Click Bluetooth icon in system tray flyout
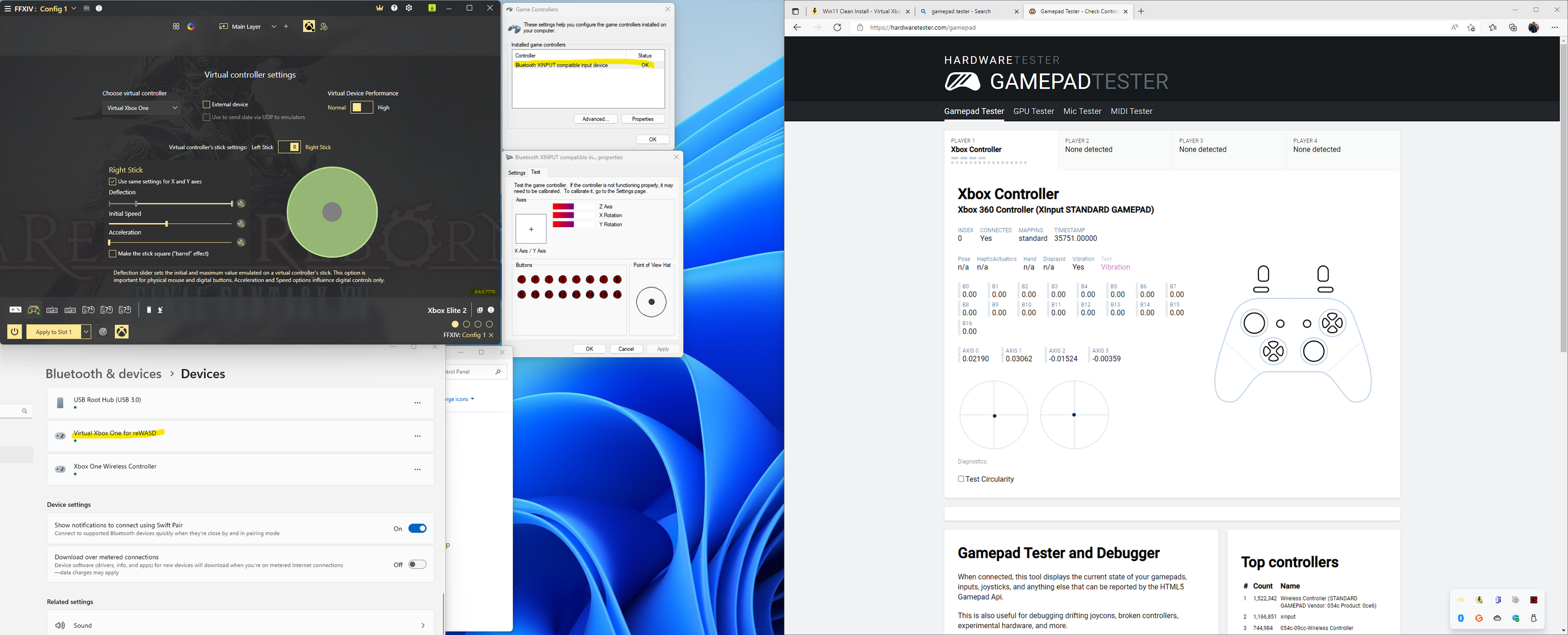Viewport: 1568px width, 635px height. point(1460,618)
